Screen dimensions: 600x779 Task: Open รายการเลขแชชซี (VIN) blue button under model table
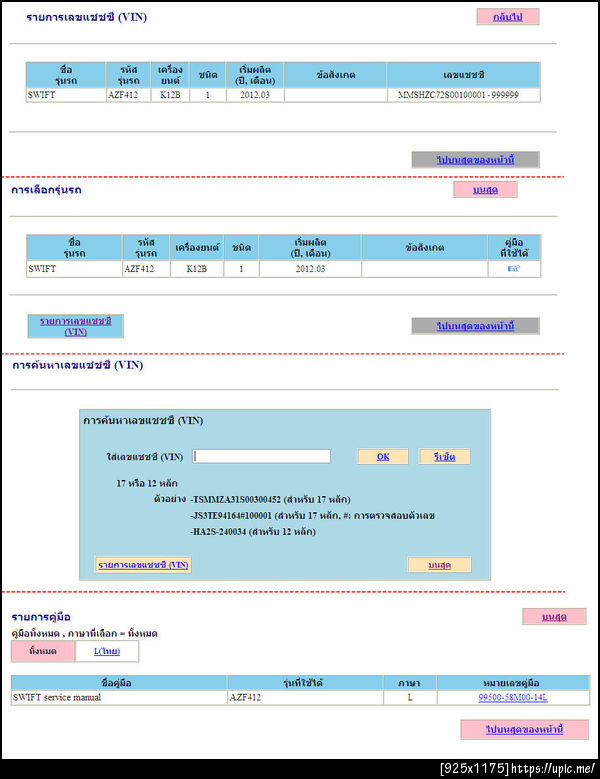pyautogui.click(x=75, y=326)
